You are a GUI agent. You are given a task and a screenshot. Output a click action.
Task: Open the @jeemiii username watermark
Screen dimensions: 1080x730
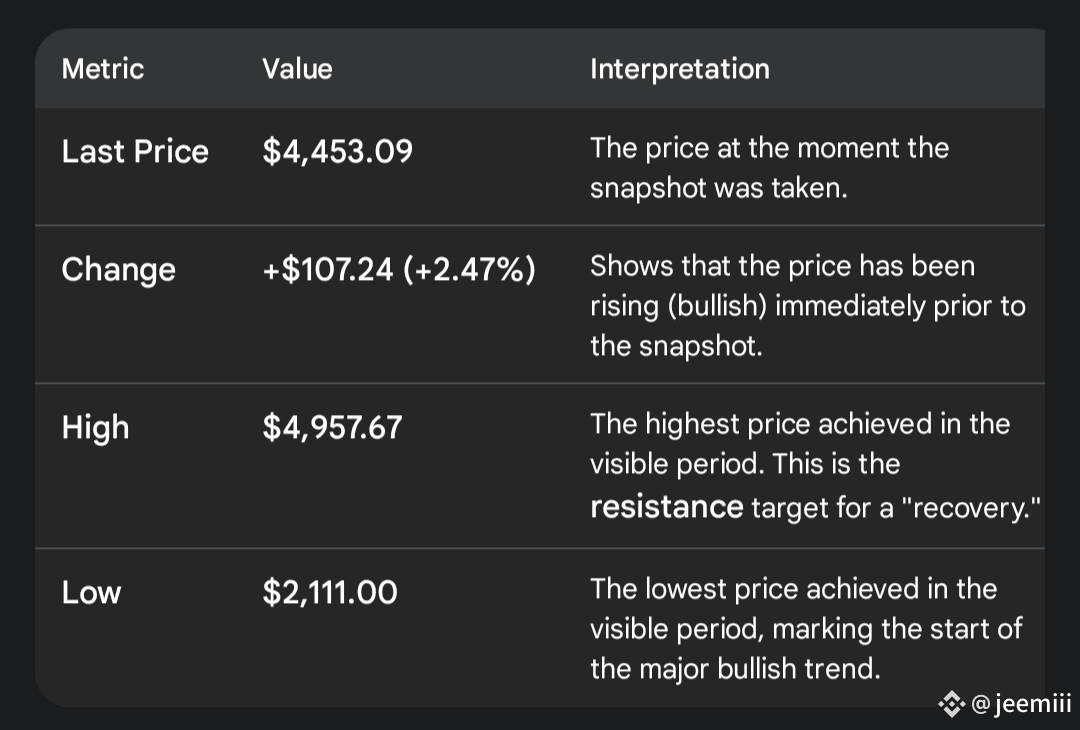click(1020, 706)
